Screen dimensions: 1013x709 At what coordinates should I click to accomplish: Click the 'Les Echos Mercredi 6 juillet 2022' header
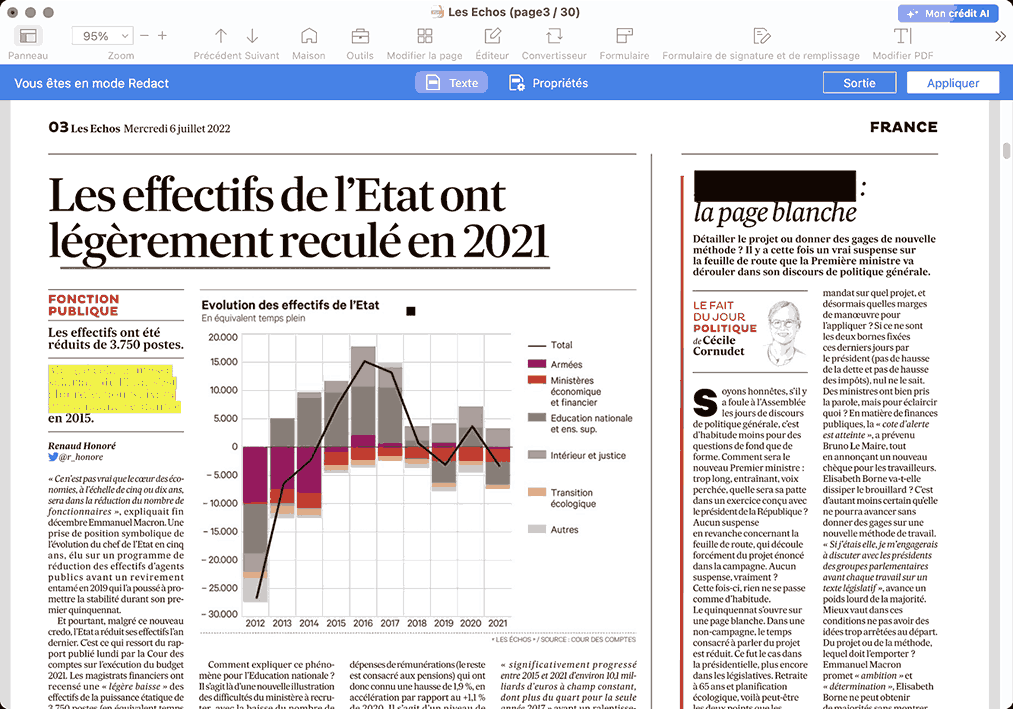pos(150,129)
